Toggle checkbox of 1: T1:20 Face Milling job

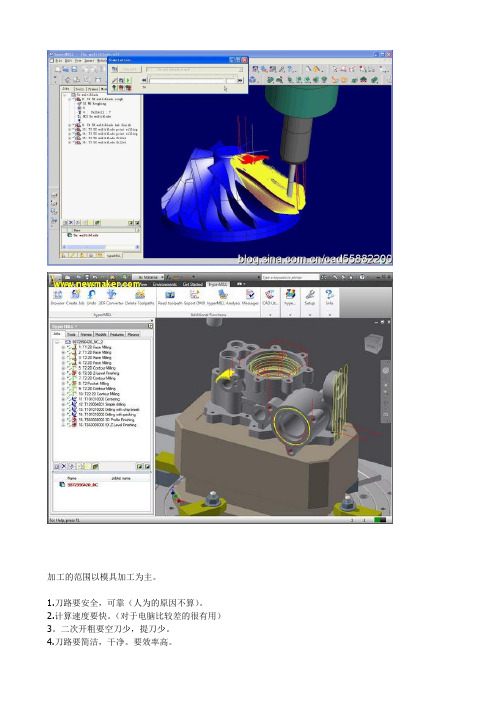[x=68, y=347]
